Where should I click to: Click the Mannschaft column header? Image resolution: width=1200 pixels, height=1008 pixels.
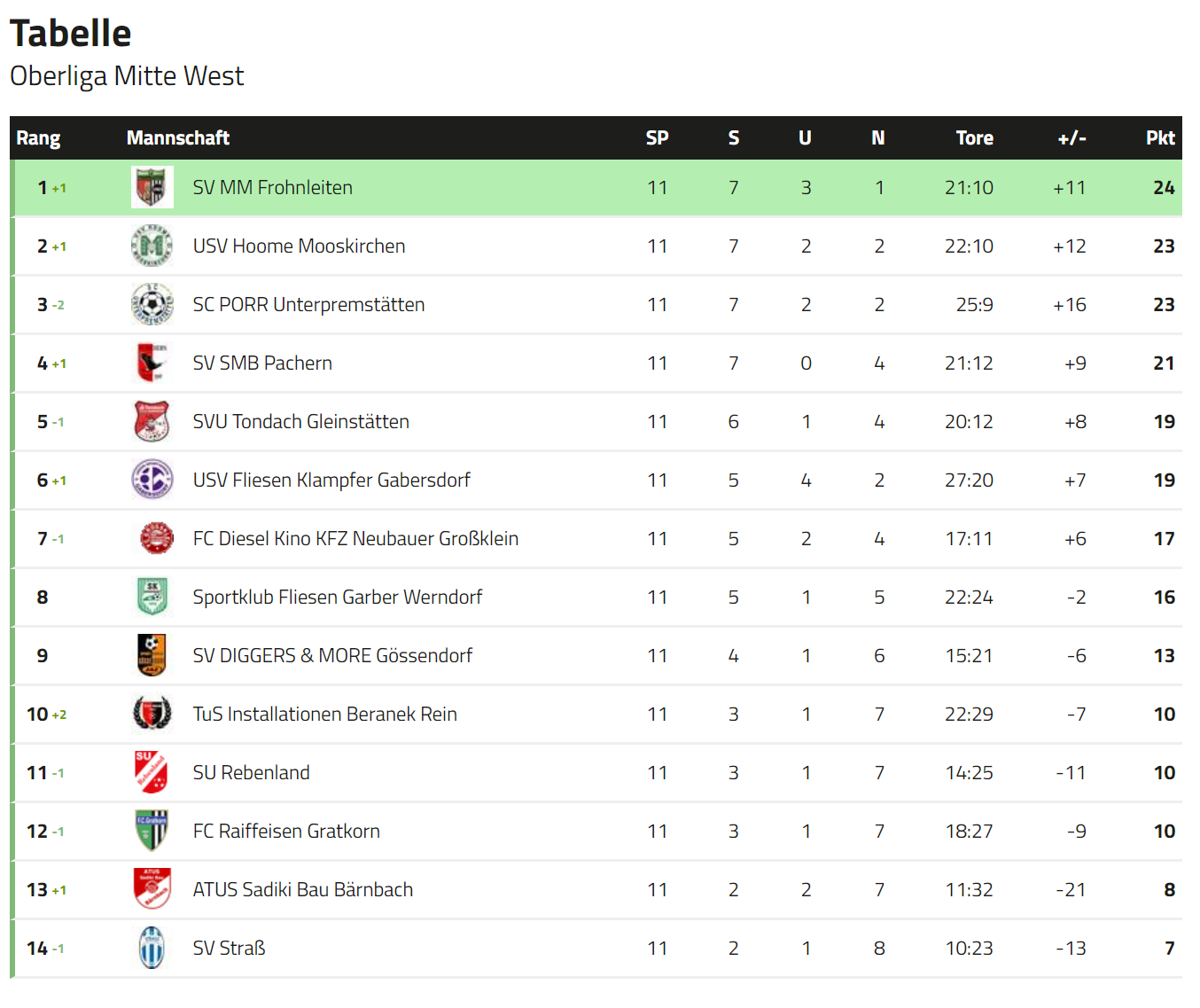click(178, 137)
